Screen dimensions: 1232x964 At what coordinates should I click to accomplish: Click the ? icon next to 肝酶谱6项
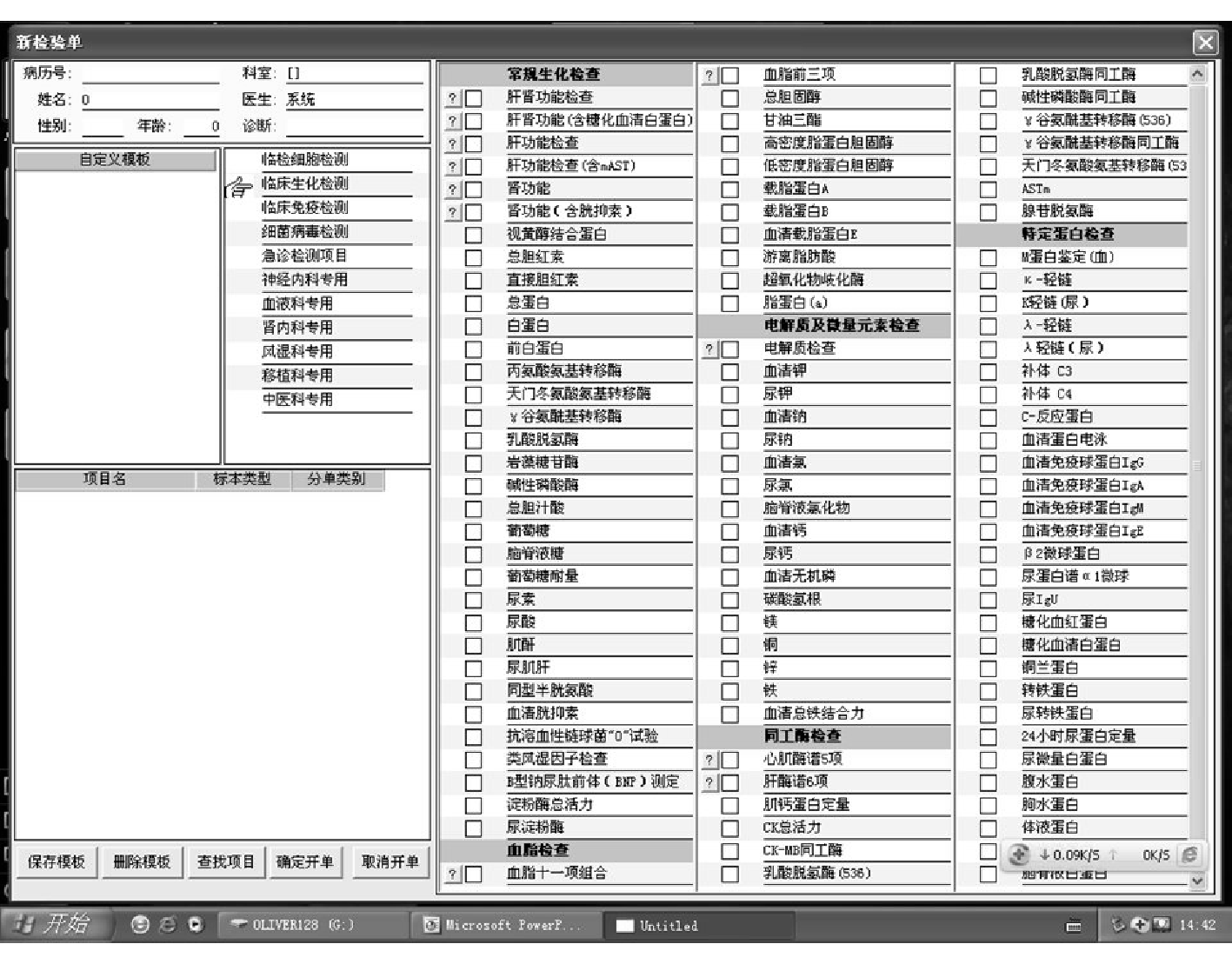coord(709,783)
